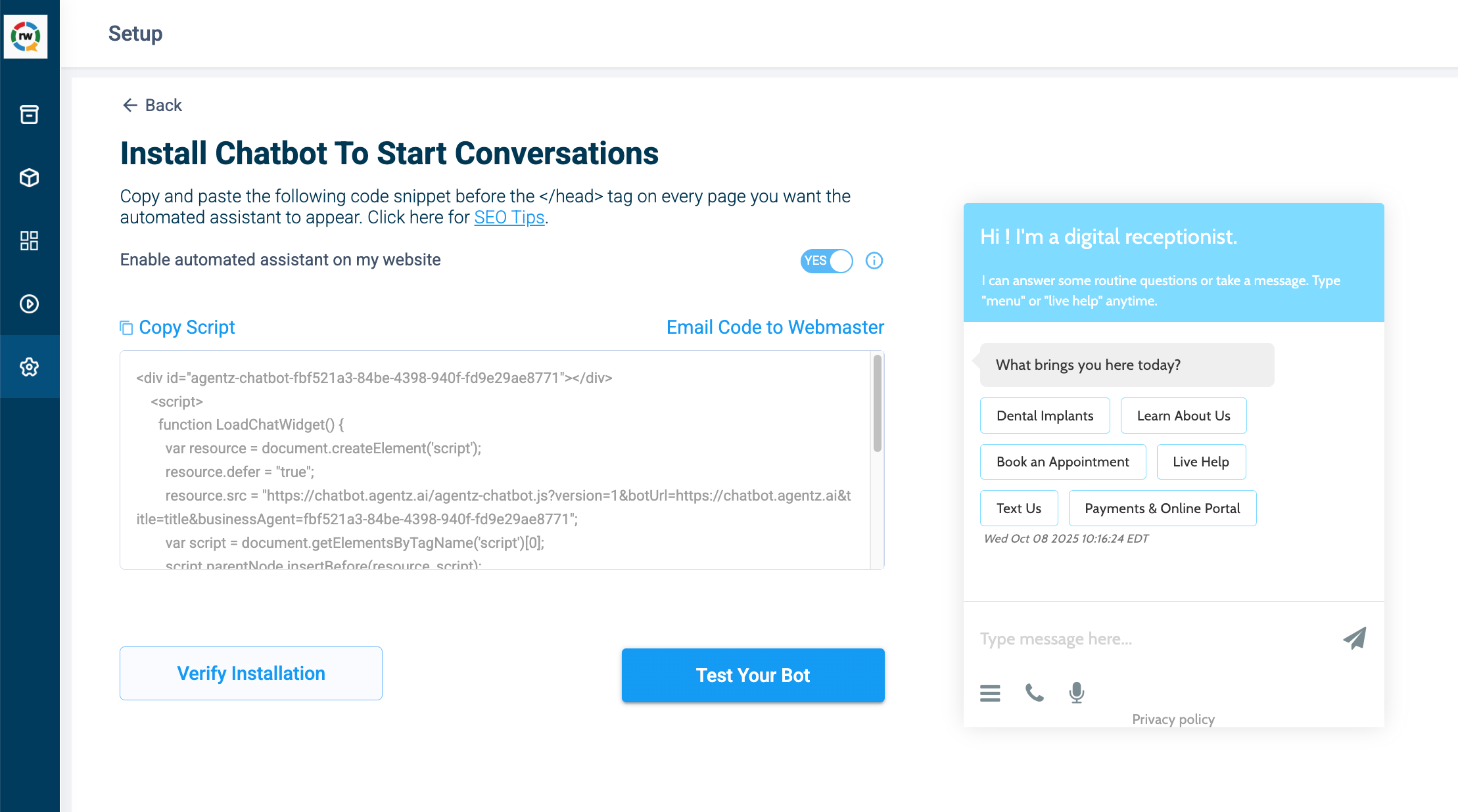Image resolution: width=1458 pixels, height=812 pixels.
Task: Open the settings gear sidebar icon
Action: click(x=29, y=367)
